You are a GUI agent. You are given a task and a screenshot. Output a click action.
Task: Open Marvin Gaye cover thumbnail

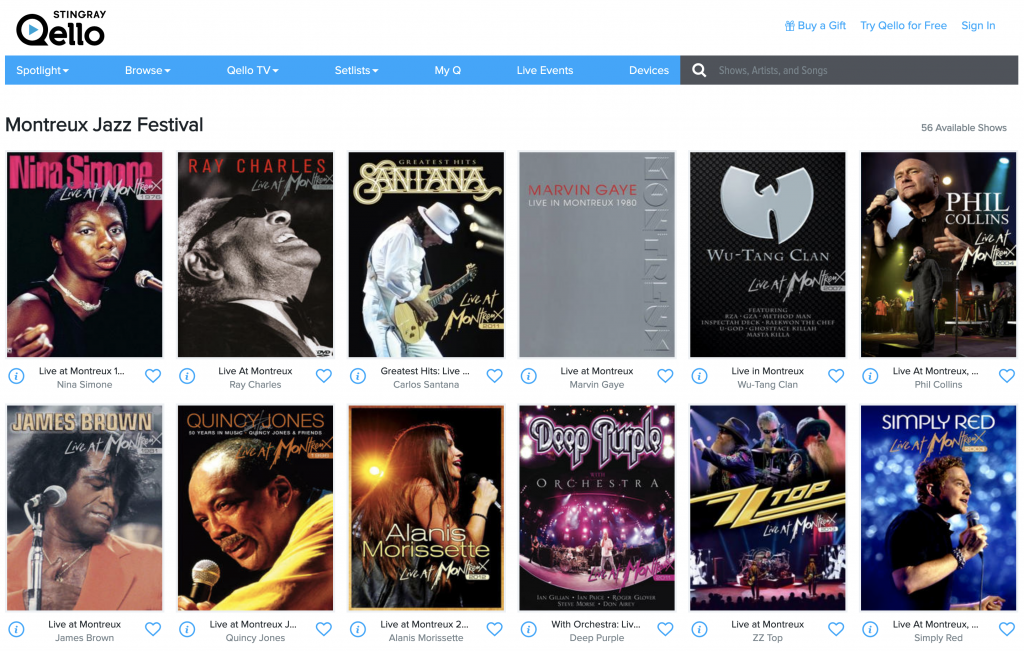[x=597, y=255]
